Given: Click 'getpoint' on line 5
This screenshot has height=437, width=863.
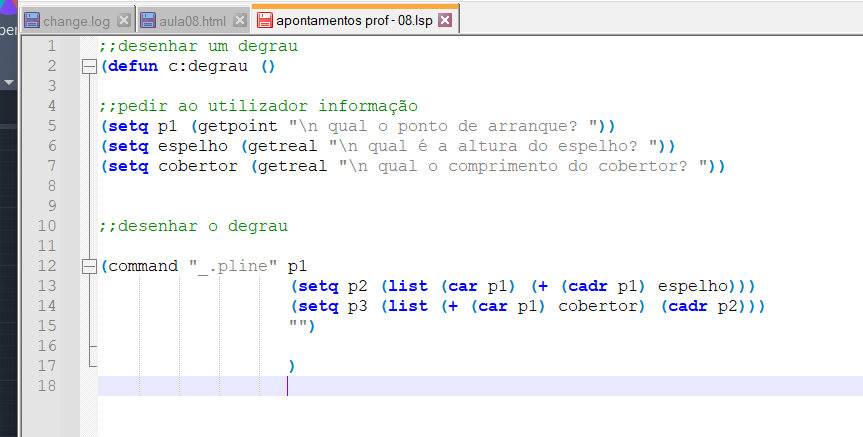Looking at the screenshot, I should click(238, 126).
